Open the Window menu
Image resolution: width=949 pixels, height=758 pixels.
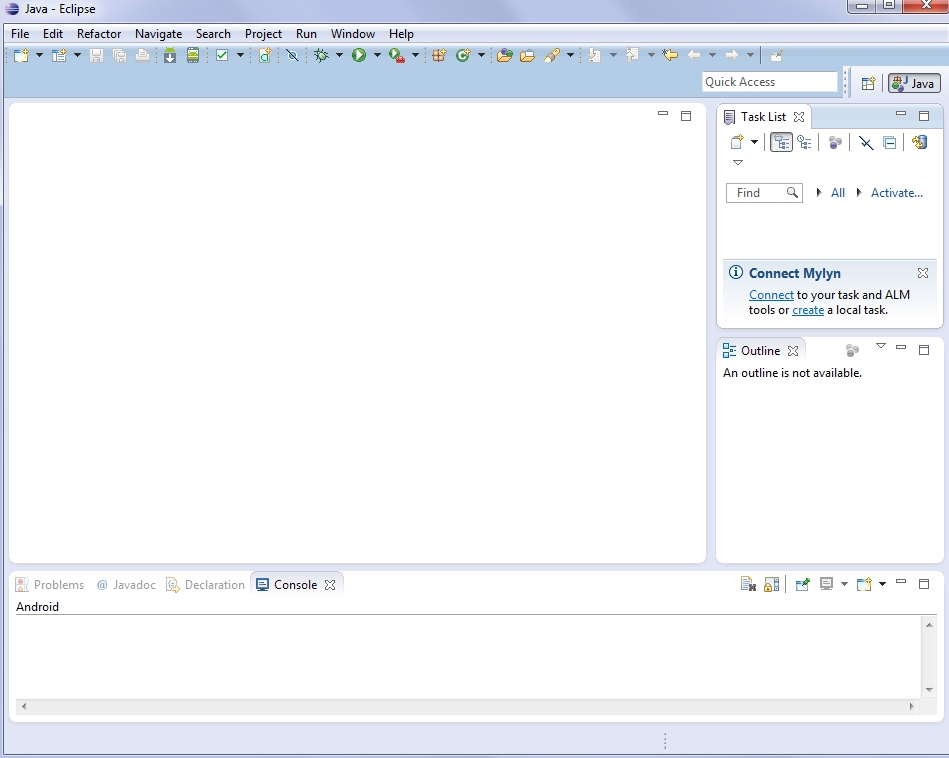(x=353, y=34)
